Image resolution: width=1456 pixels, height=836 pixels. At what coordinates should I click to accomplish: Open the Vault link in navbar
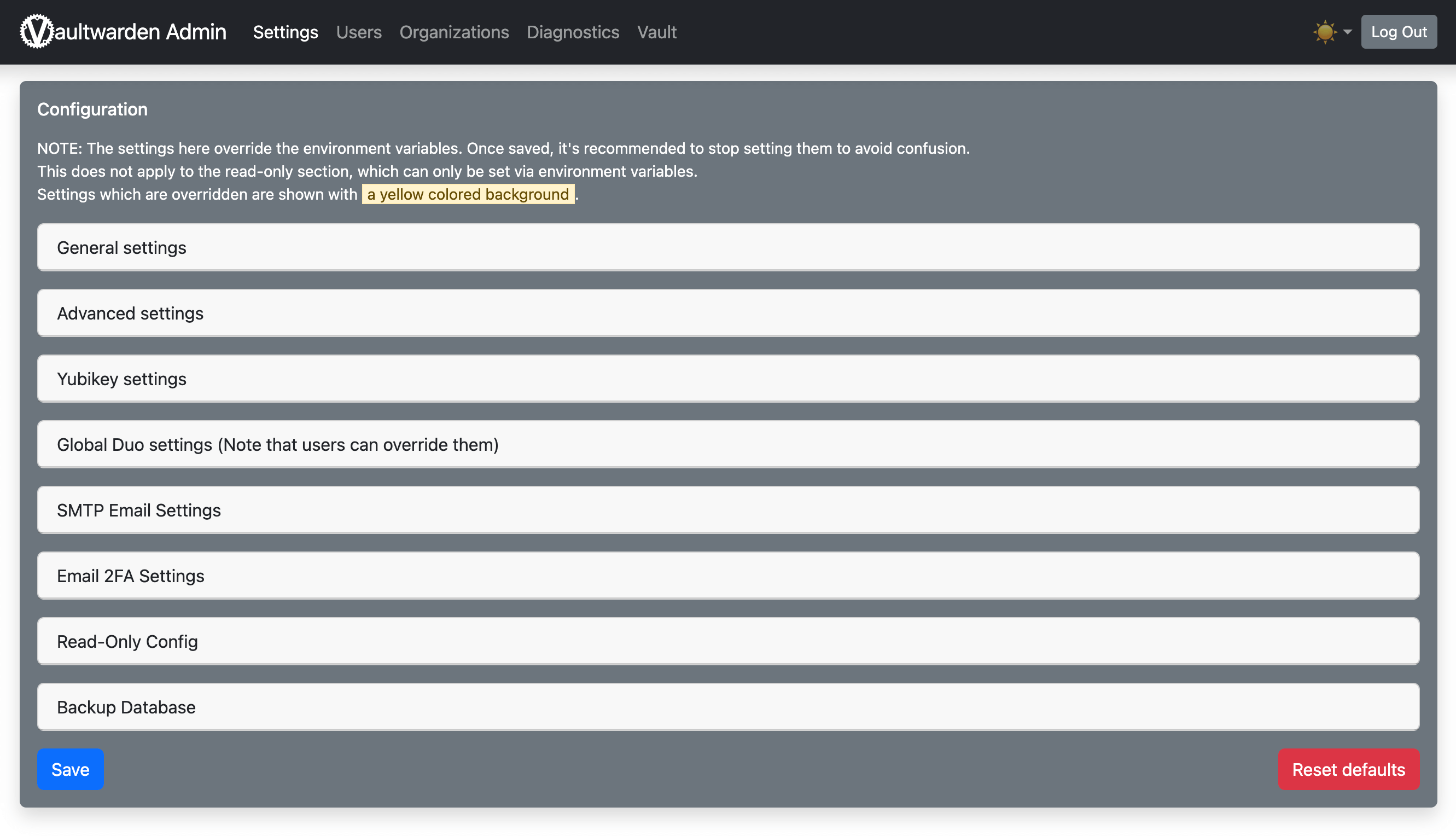656,32
